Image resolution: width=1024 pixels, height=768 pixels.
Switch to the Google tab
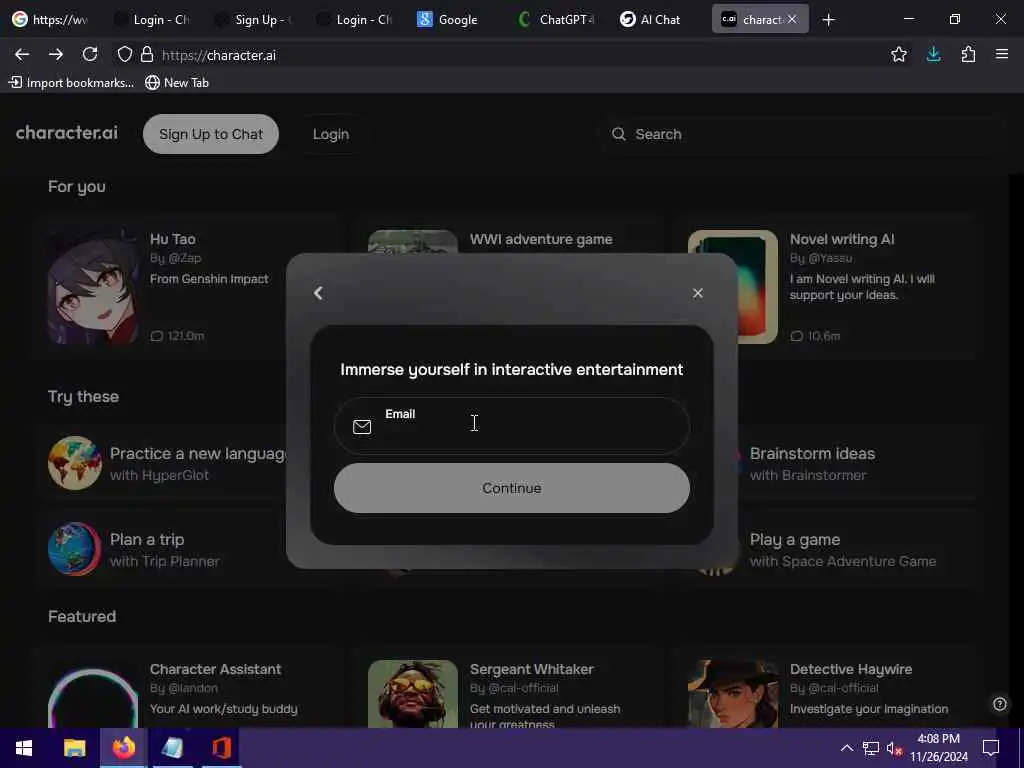coord(448,20)
